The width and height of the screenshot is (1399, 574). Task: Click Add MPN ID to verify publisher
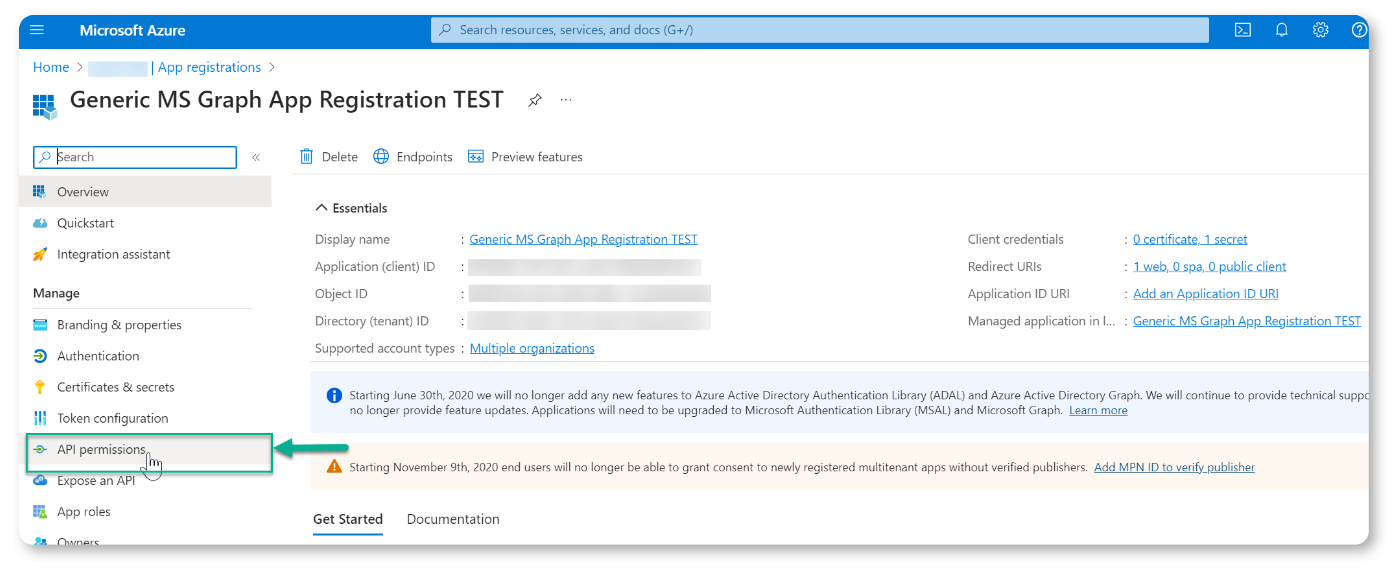coord(1174,467)
